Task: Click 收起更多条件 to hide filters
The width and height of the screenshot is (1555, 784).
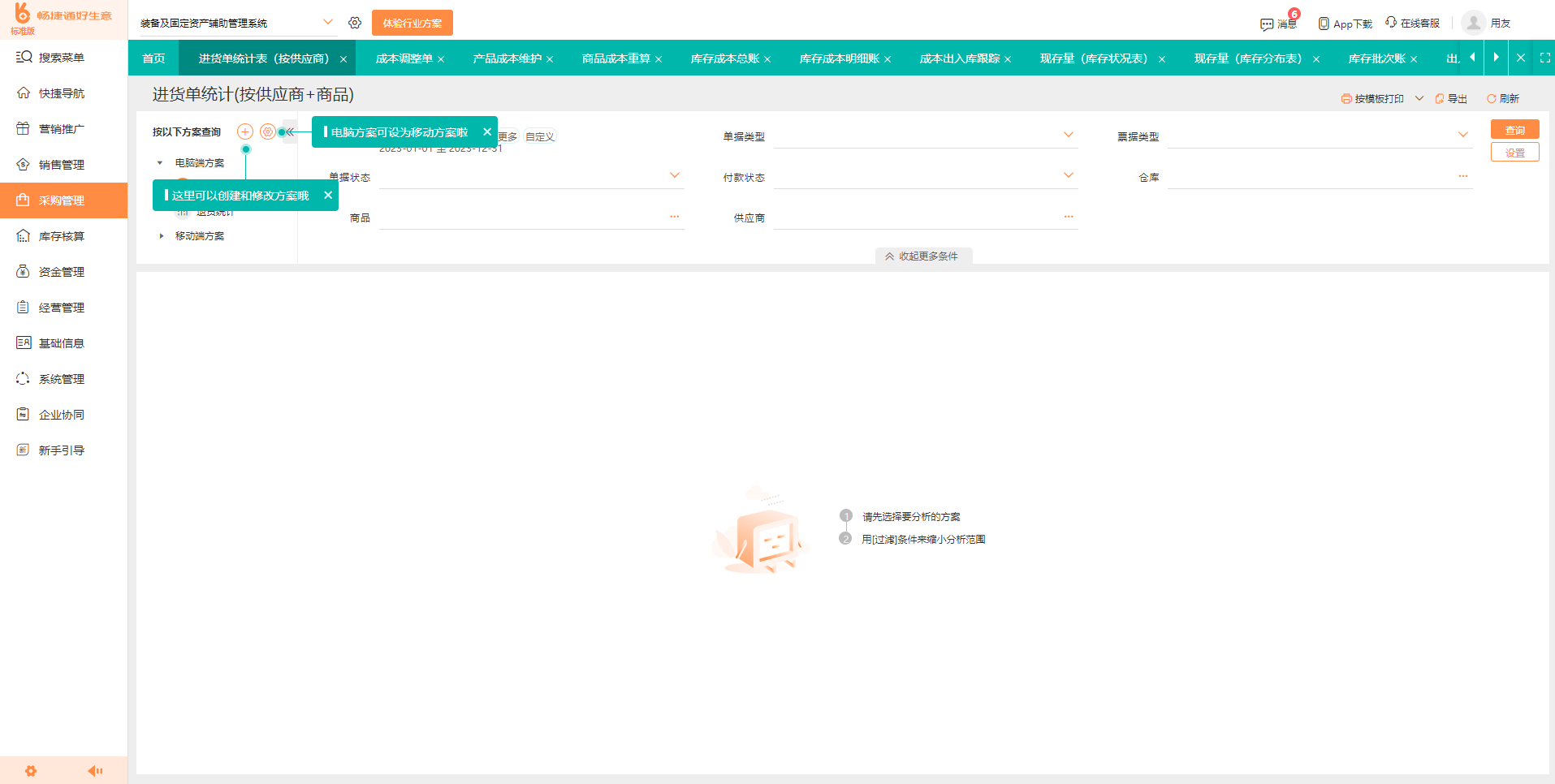Action: [x=923, y=255]
